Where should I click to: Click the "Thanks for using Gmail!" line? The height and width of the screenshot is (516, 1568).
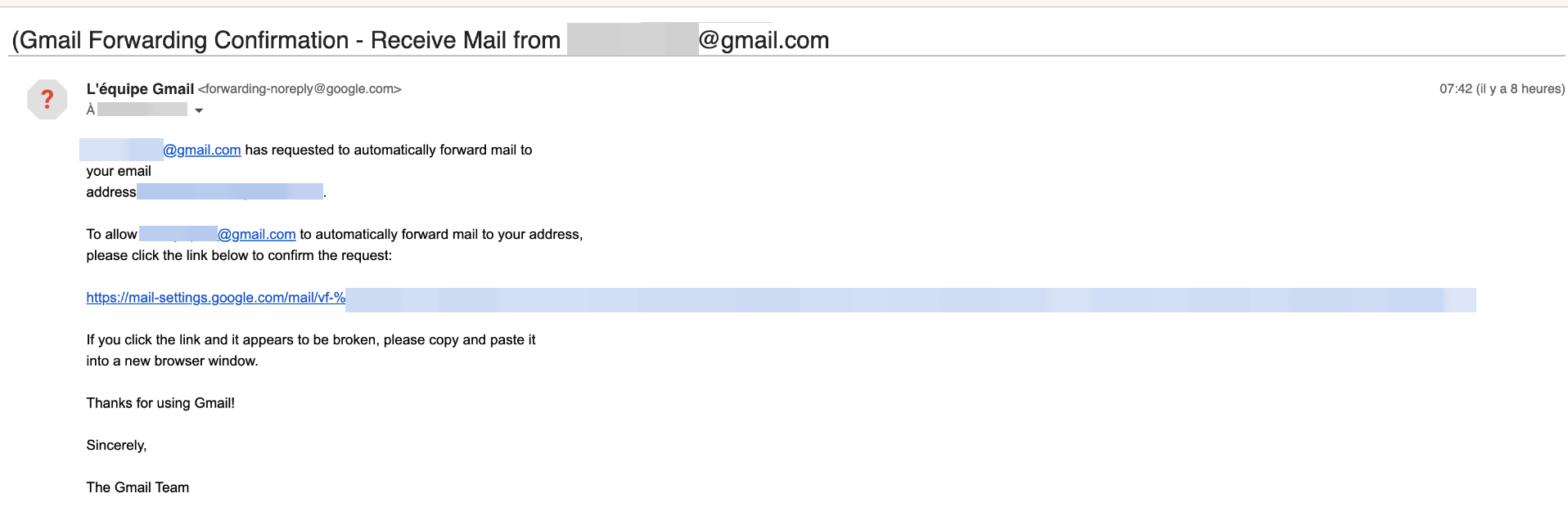160,403
